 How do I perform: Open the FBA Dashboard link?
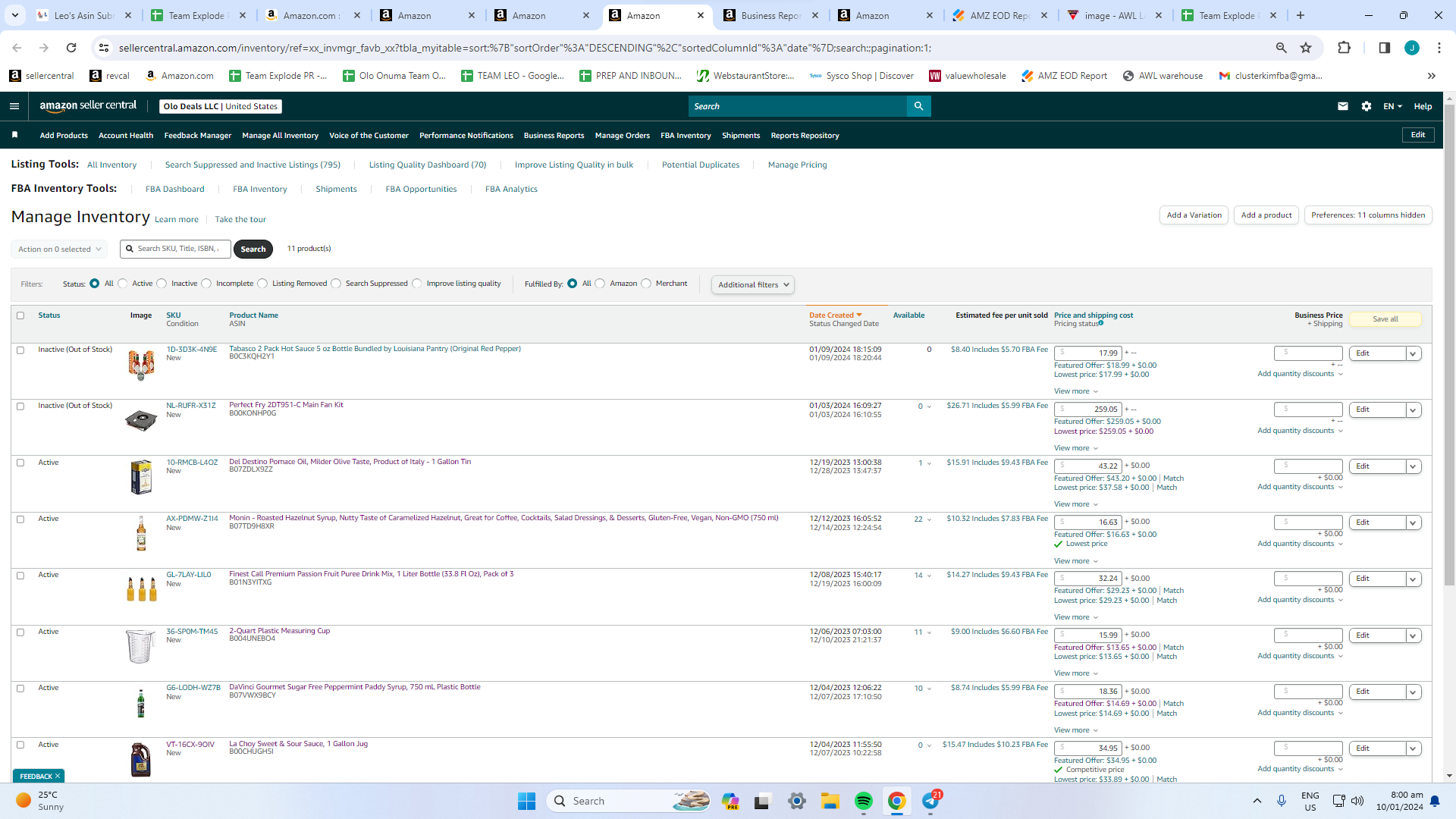pyautogui.click(x=174, y=189)
